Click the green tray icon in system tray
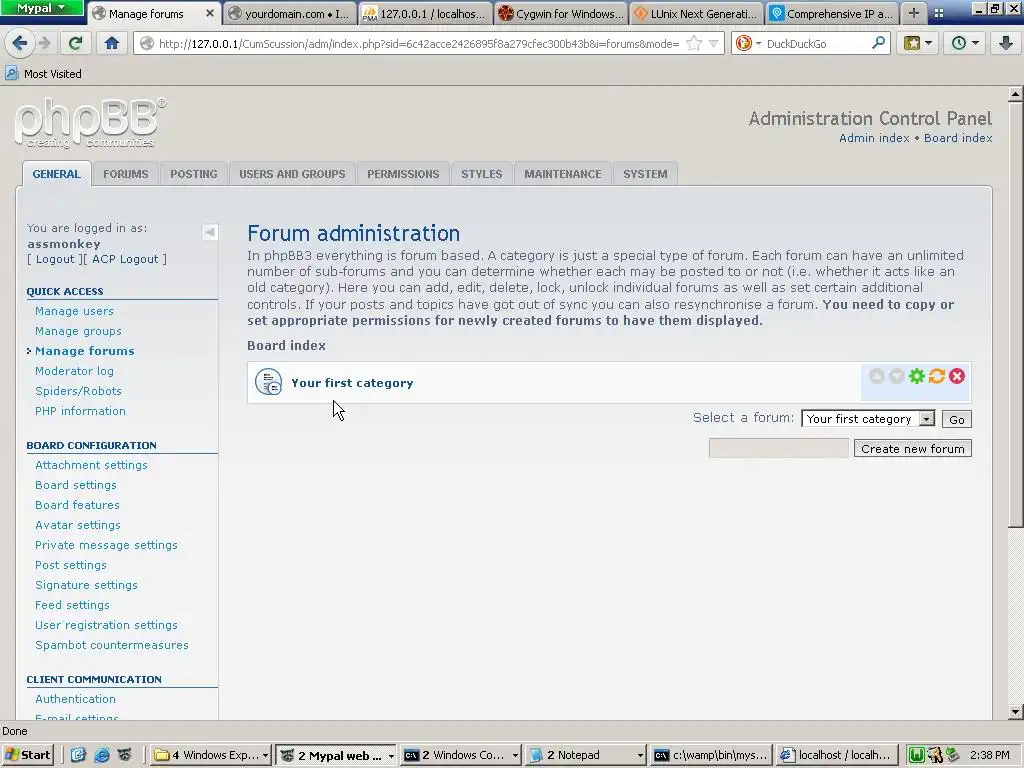The height and width of the screenshot is (768, 1024). click(916, 755)
